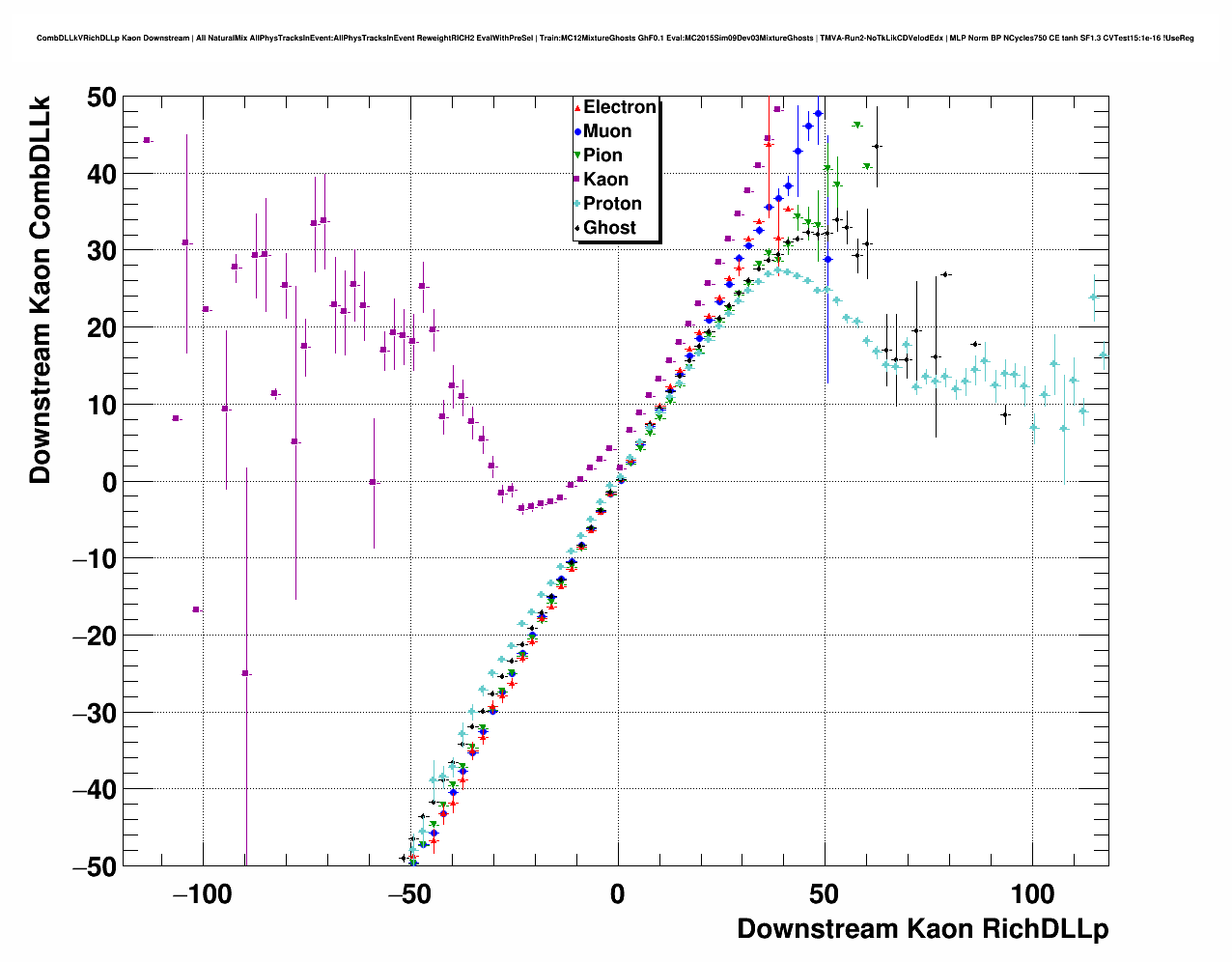Click the blue Muon circle marker in legend

click(577, 131)
